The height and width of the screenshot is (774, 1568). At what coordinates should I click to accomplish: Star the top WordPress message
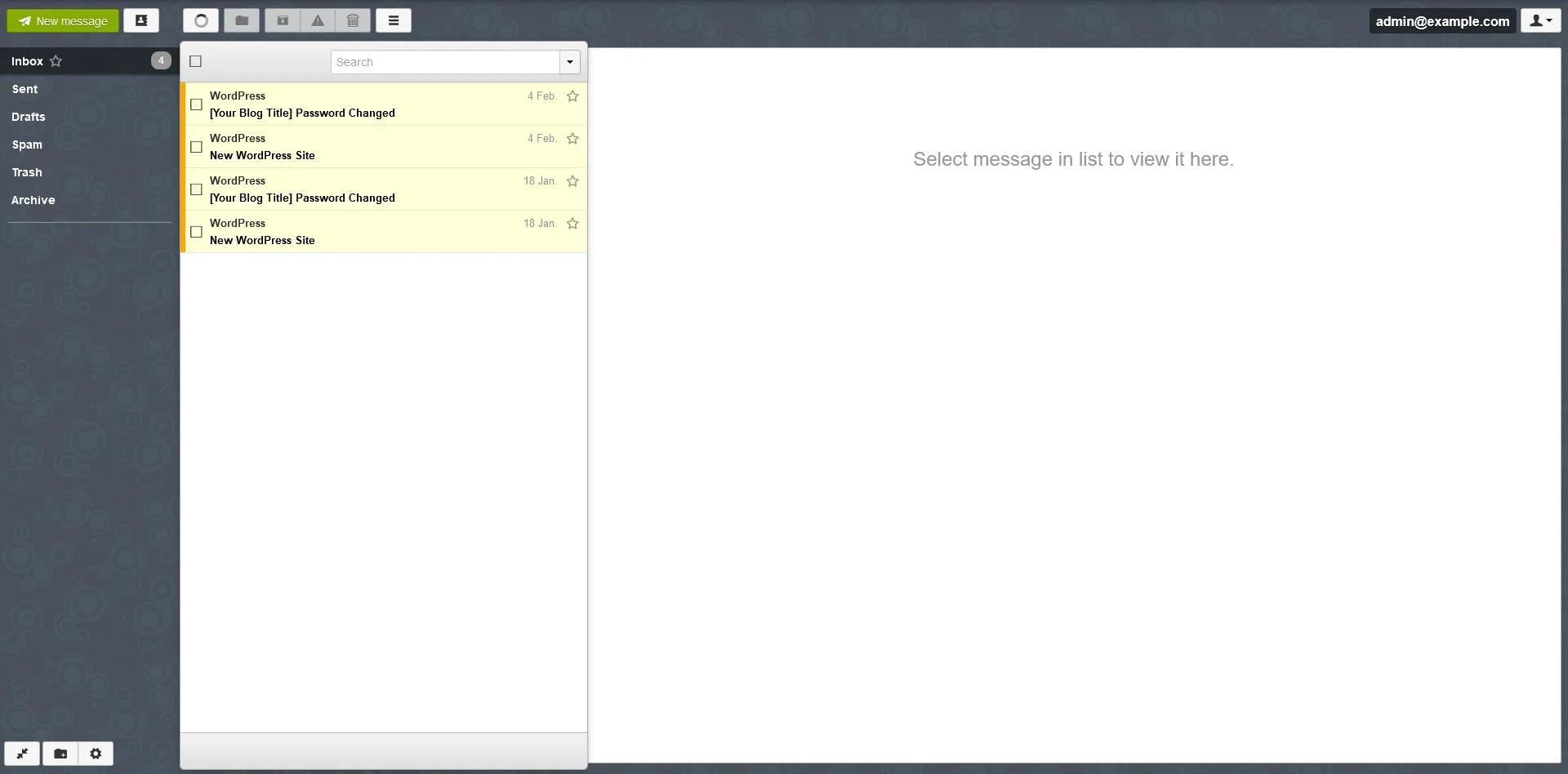click(572, 96)
